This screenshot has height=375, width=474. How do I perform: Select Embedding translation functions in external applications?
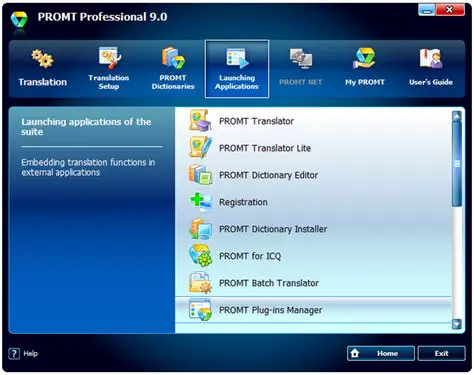click(x=88, y=167)
